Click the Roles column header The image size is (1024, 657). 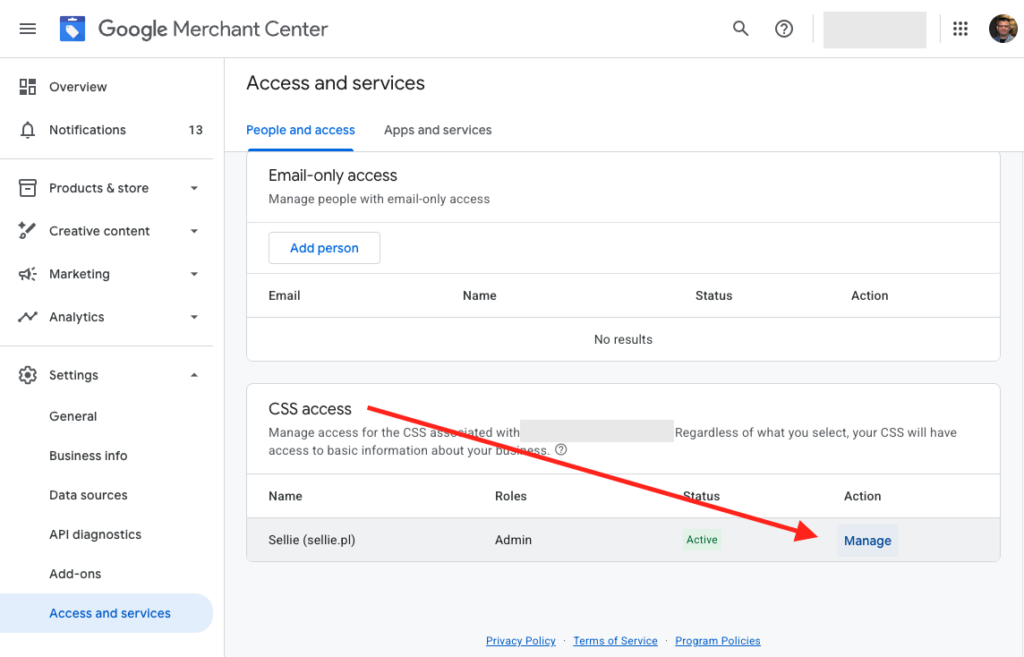pos(511,496)
